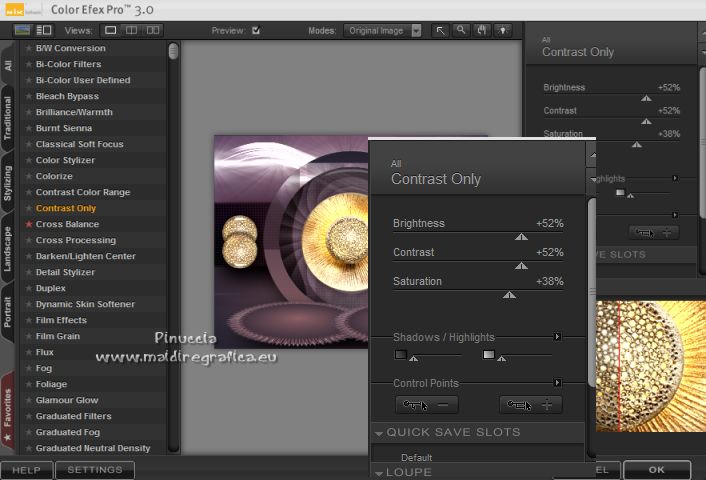Click star icon beside Colorize
Viewport: 706px width, 480px height.
click(28, 176)
